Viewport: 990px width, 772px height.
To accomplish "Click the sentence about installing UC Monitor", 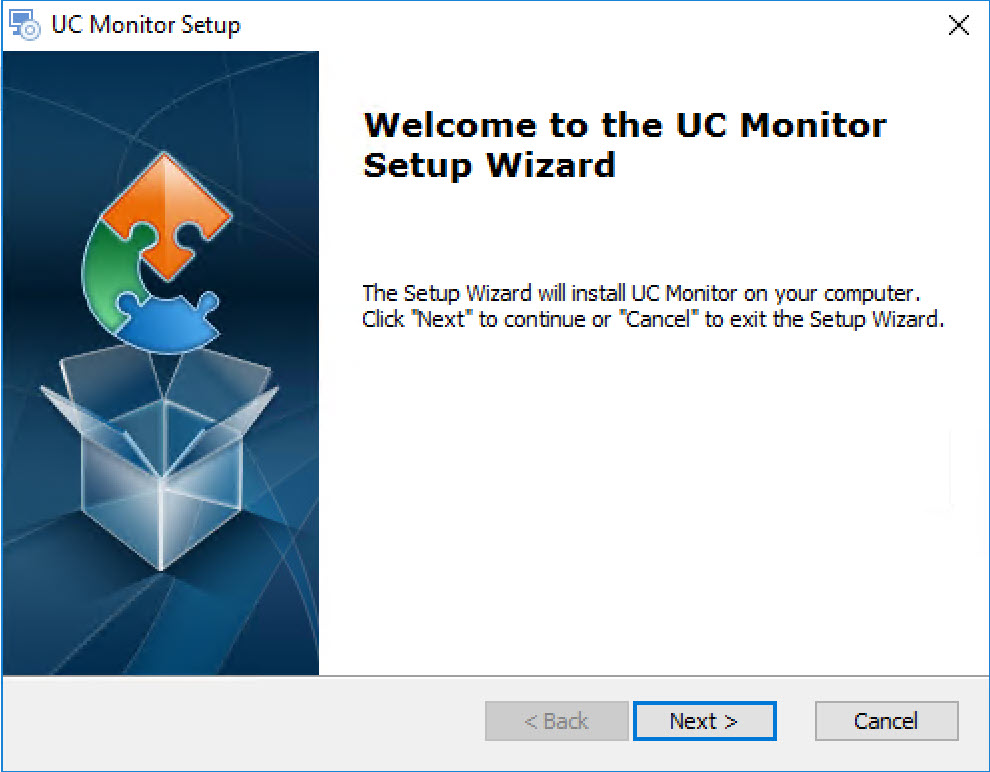I will (x=641, y=294).
